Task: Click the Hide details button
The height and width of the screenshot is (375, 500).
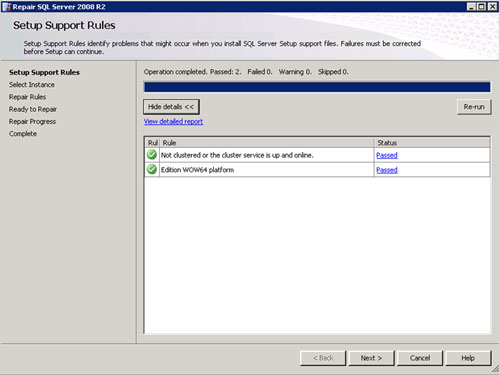Action: pos(171,107)
